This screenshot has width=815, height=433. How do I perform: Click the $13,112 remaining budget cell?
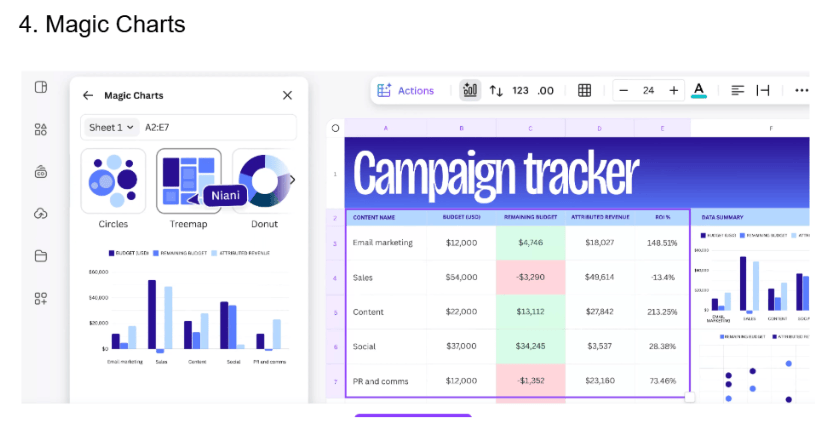point(531,312)
